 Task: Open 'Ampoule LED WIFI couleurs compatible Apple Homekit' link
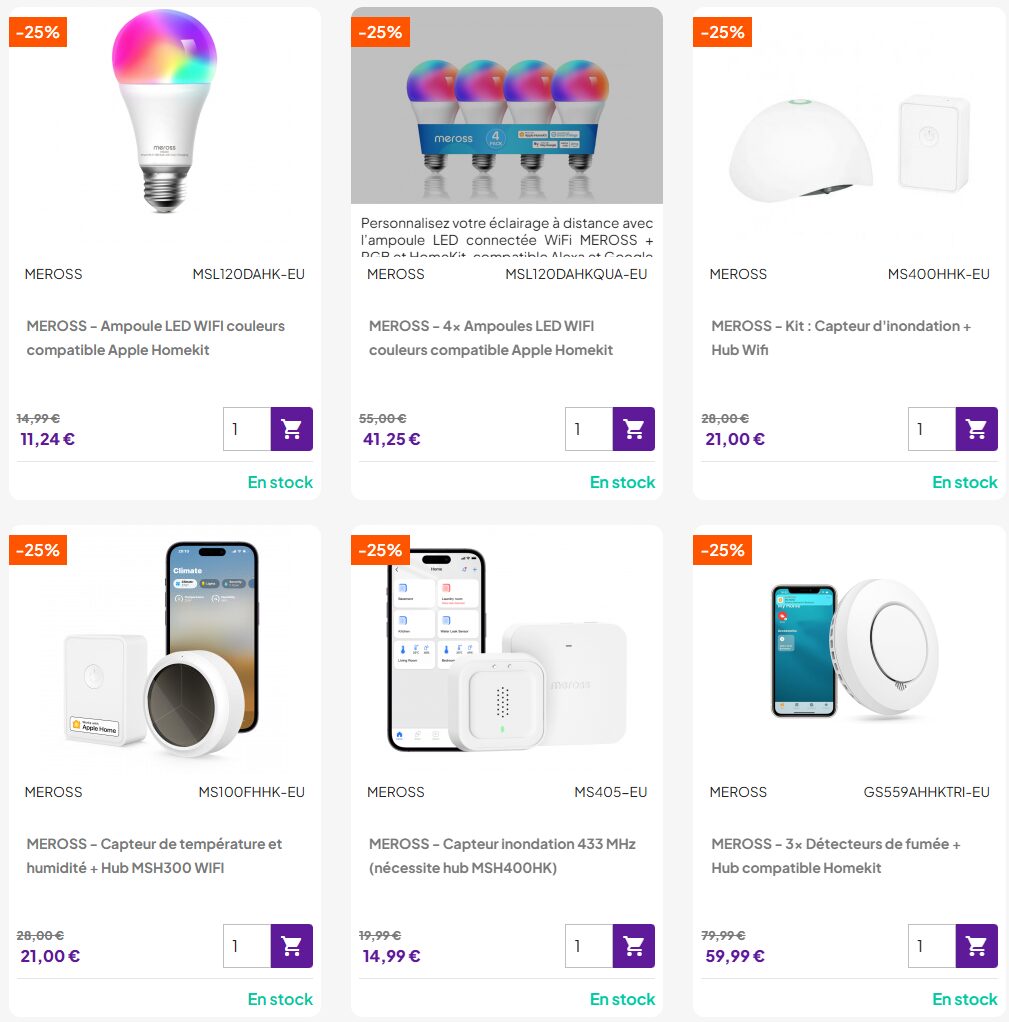click(156, 338)
